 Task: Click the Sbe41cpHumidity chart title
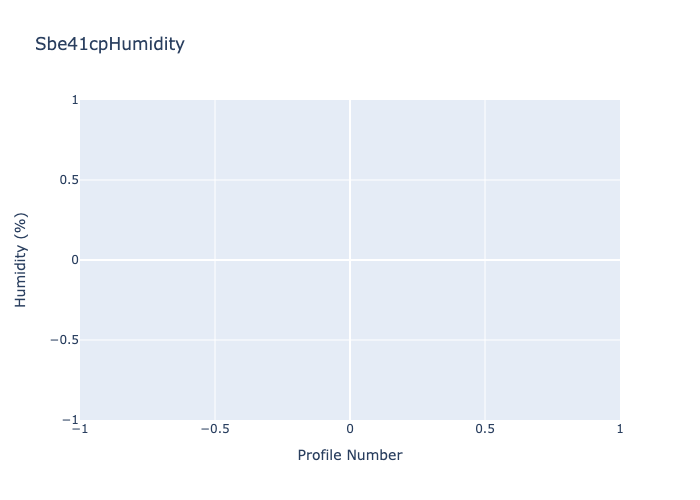pyautogui.click(x=109, y=44)
